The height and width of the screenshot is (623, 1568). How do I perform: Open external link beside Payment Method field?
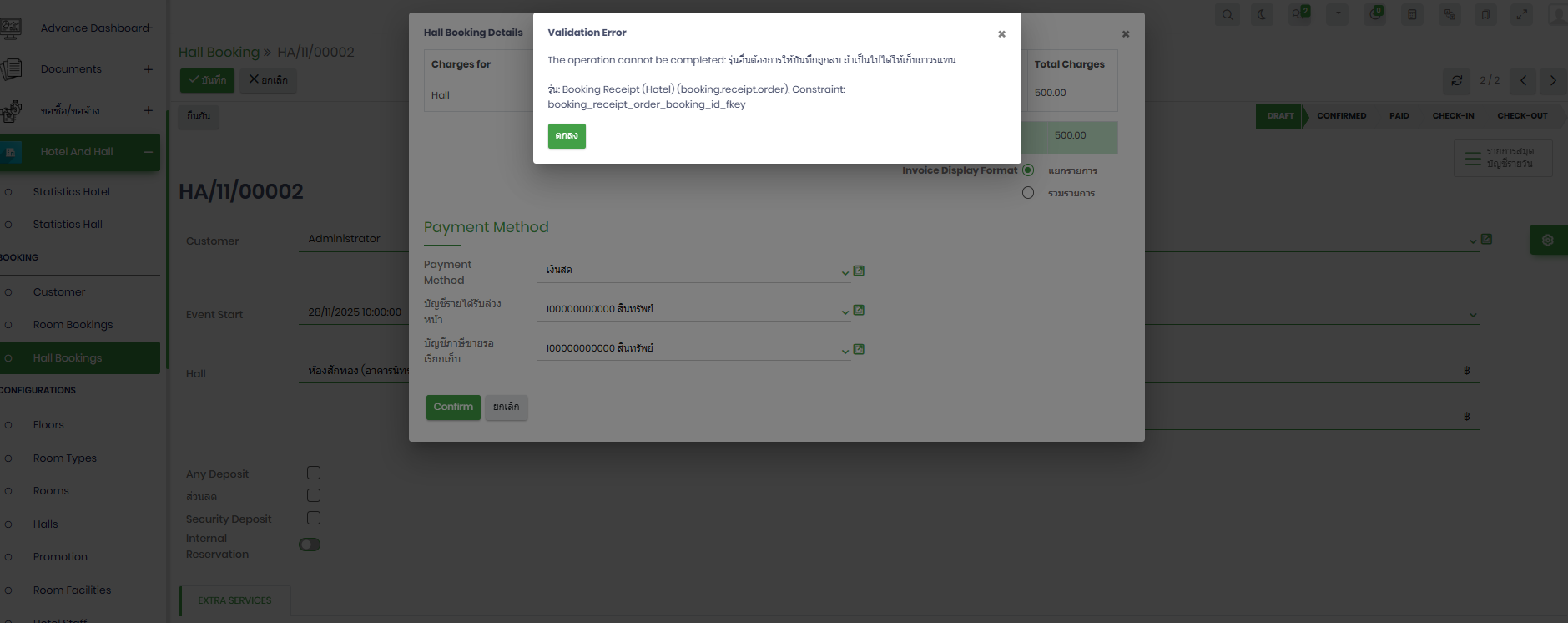(x=859, y=271)
